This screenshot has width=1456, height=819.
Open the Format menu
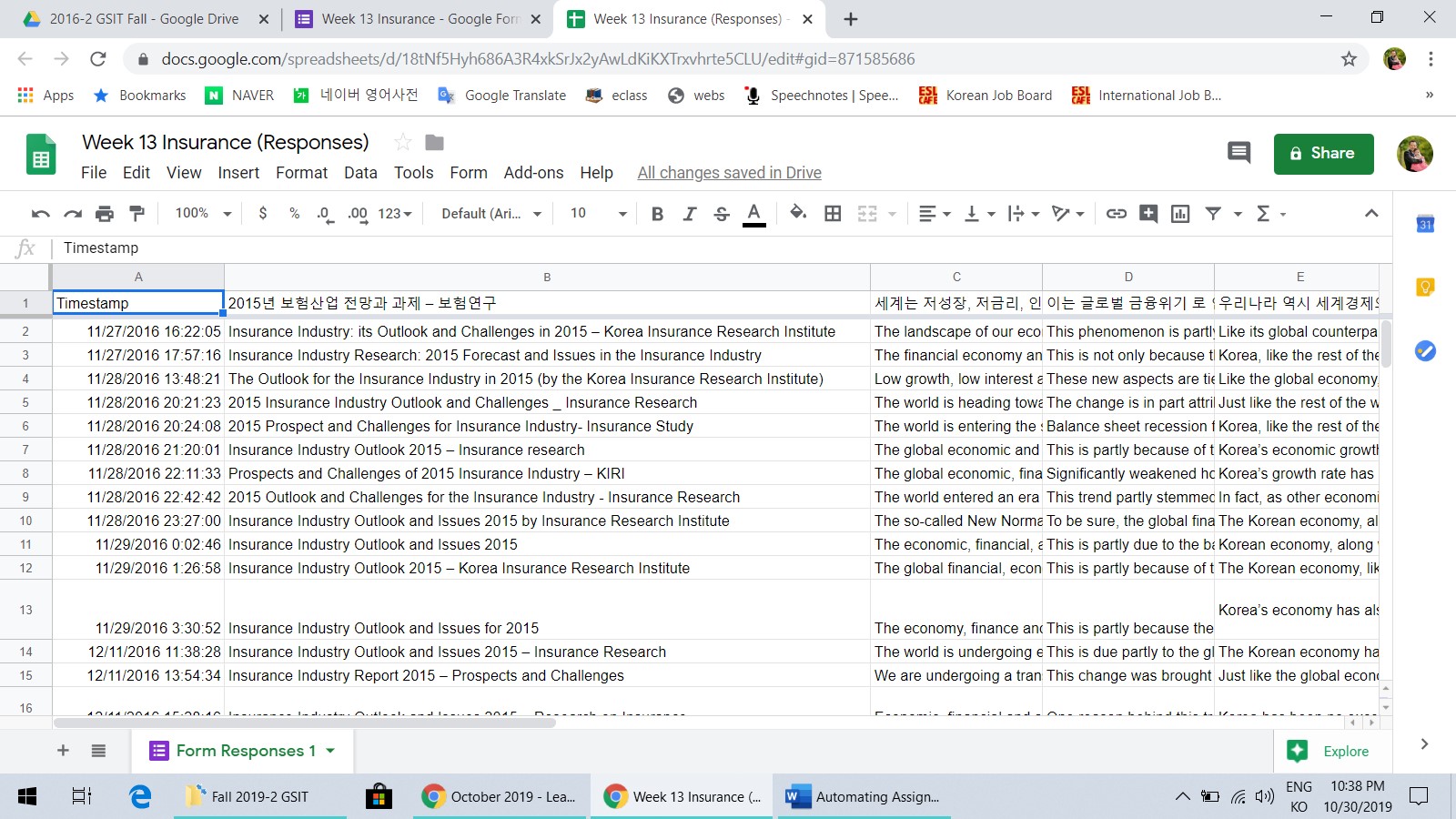click(301, 173)
